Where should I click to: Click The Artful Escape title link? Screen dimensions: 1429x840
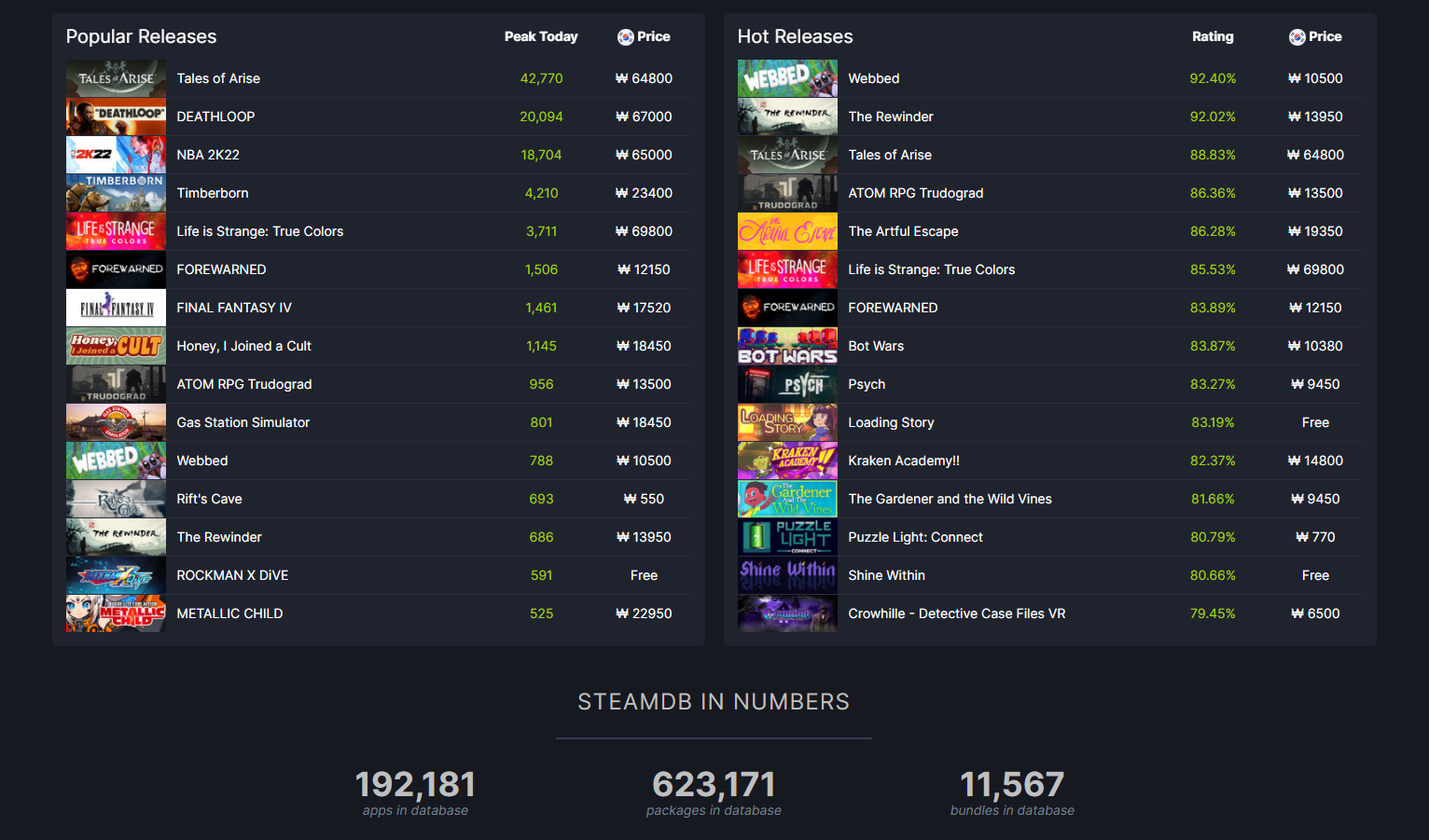[904, 231]
